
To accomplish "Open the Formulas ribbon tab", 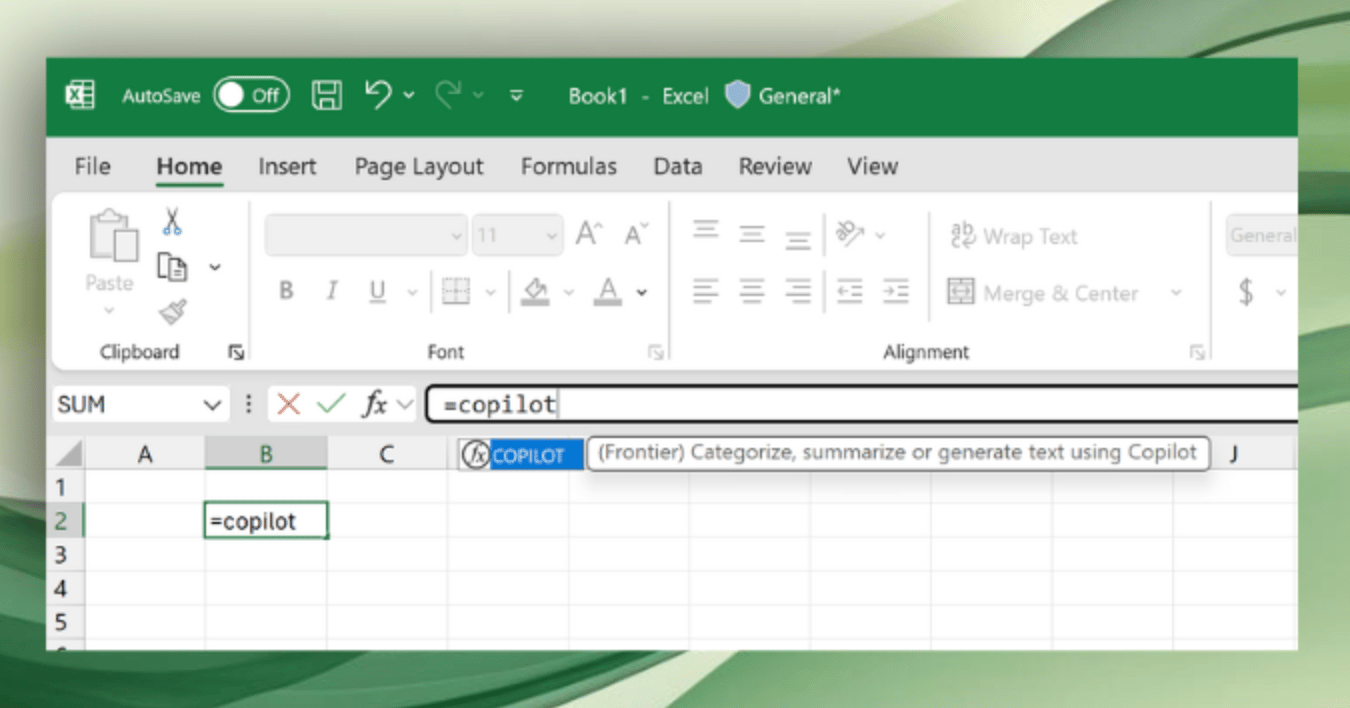I will 568,167.
